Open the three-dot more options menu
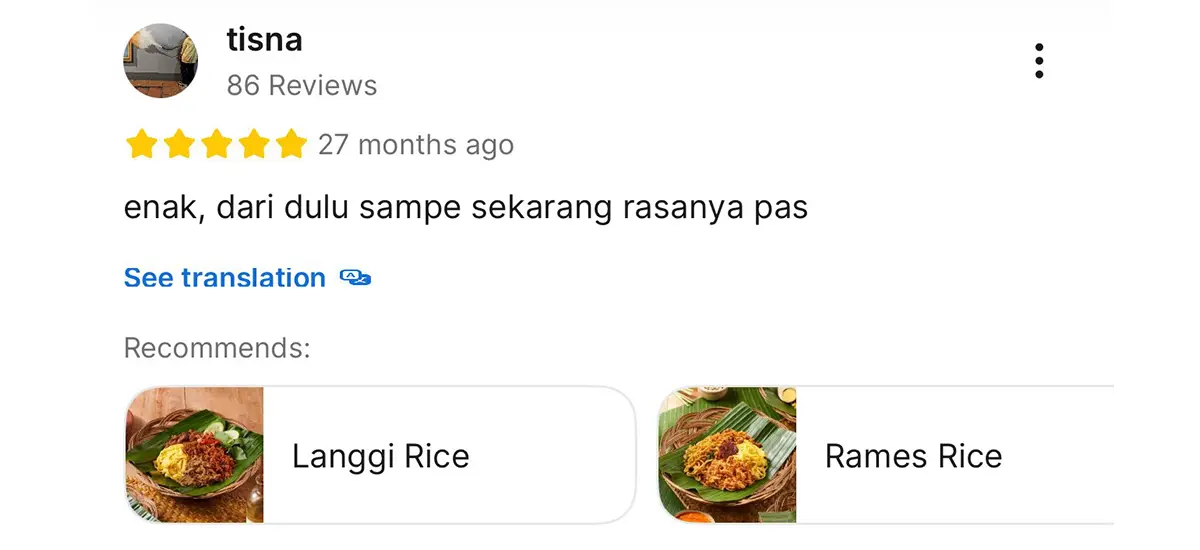The width and height of the screenshot is (1200, 550). coord(1039,61)
